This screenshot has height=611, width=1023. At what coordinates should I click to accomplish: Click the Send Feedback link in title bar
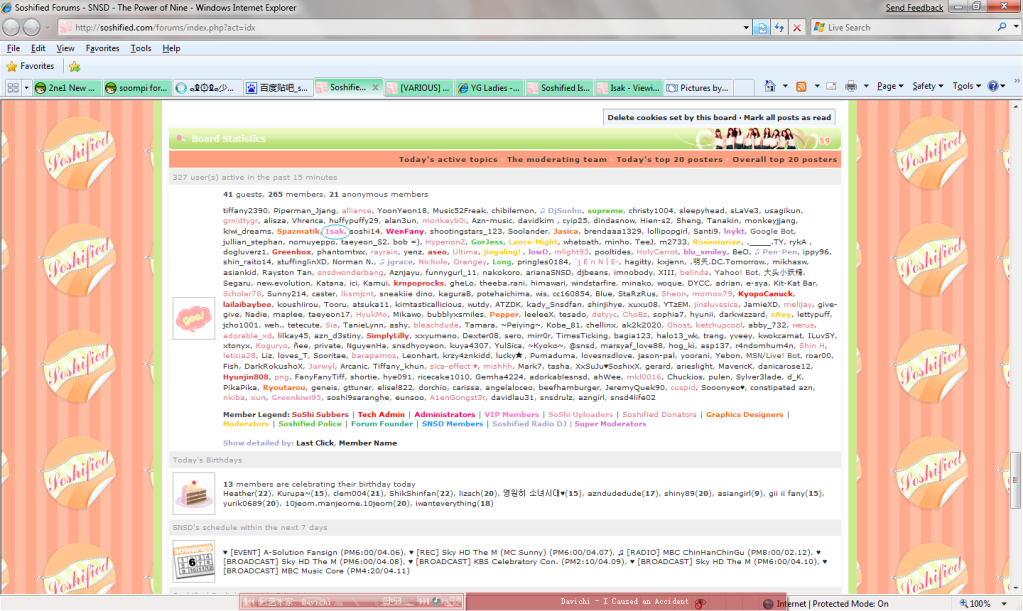point(914,8)
